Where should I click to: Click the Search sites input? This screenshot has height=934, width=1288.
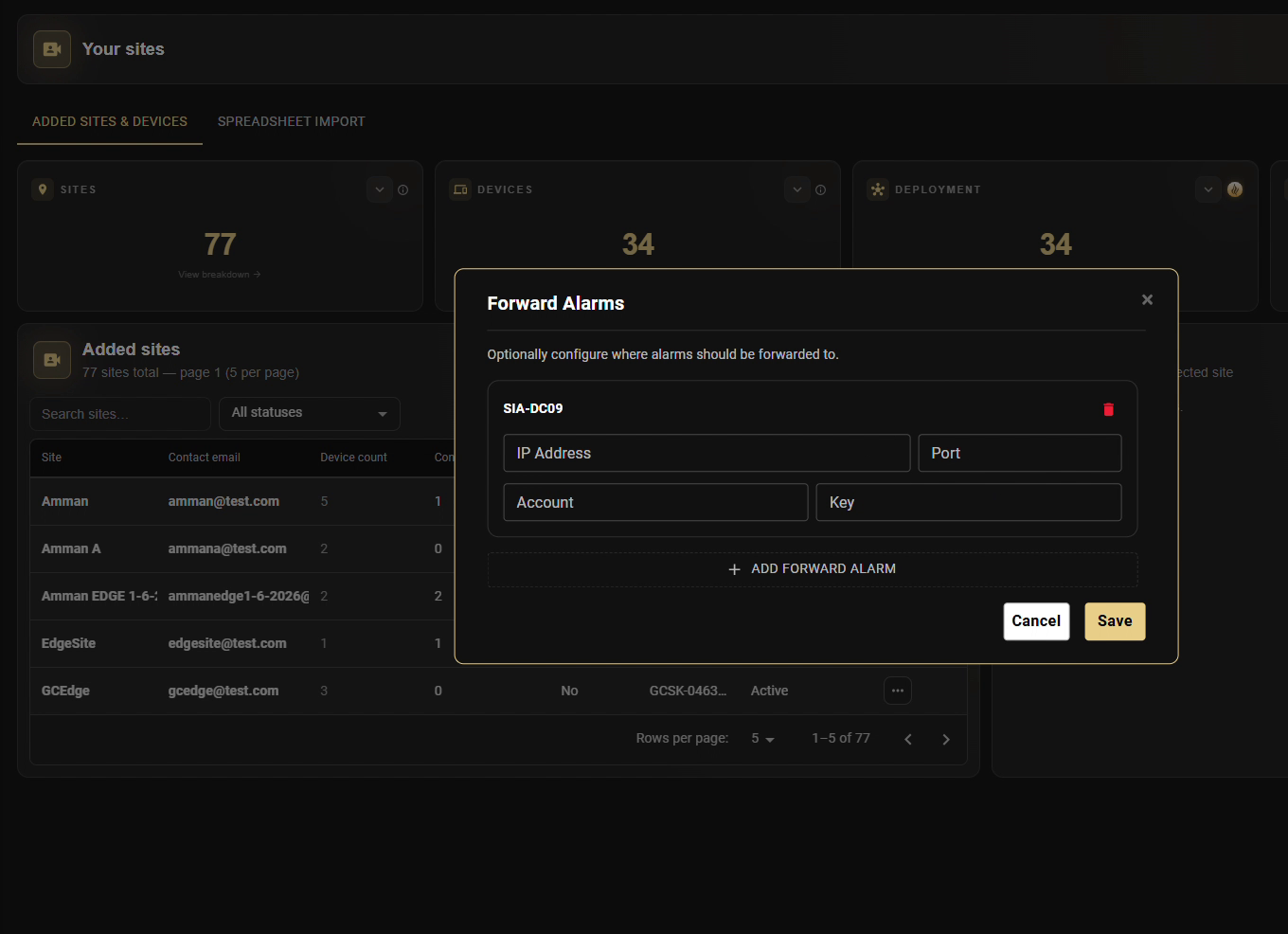(x=120, y=414)
